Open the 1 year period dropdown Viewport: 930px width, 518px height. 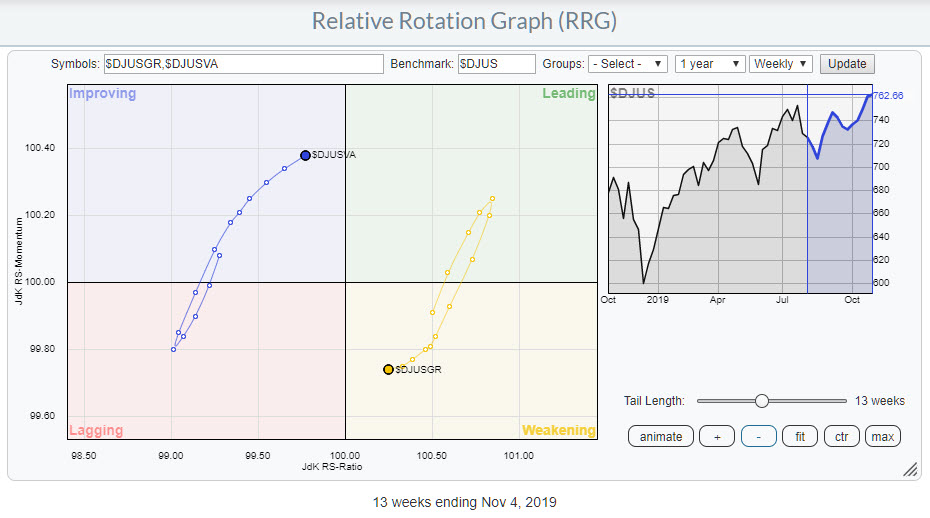tap(710, 64)
